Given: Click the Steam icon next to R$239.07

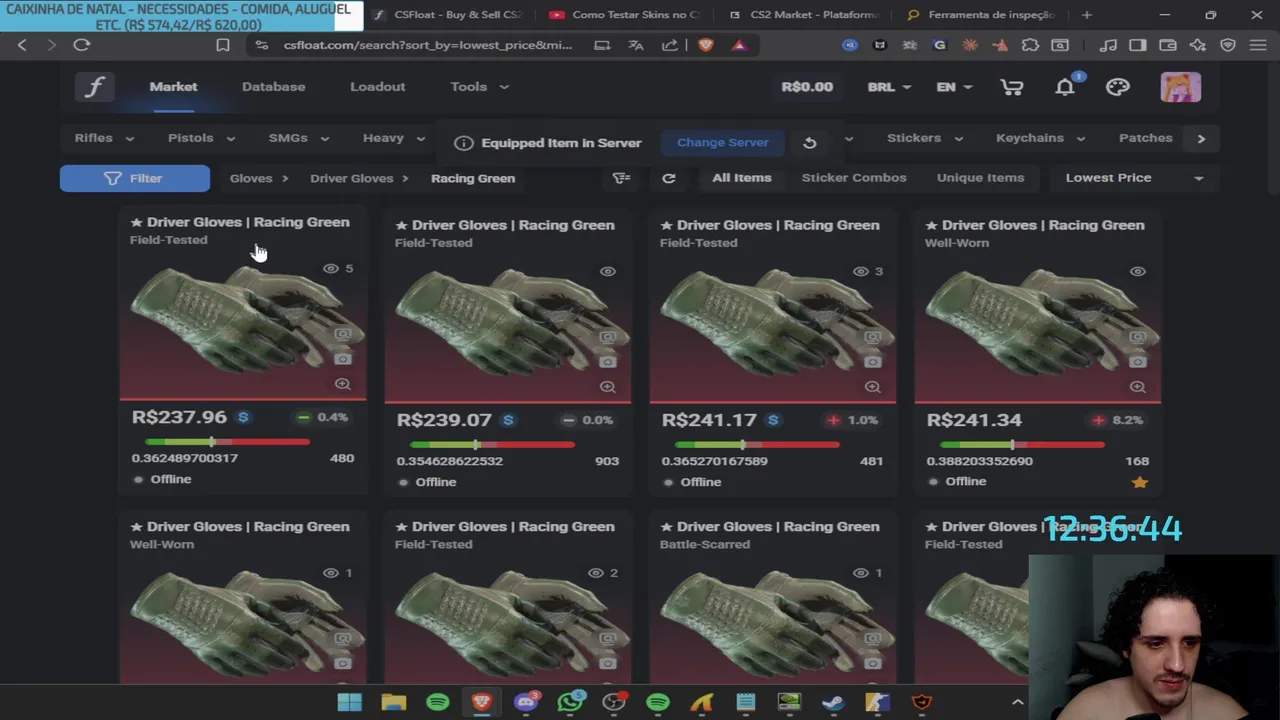Looking at the screenshot, I should click(x=508, y=420).
